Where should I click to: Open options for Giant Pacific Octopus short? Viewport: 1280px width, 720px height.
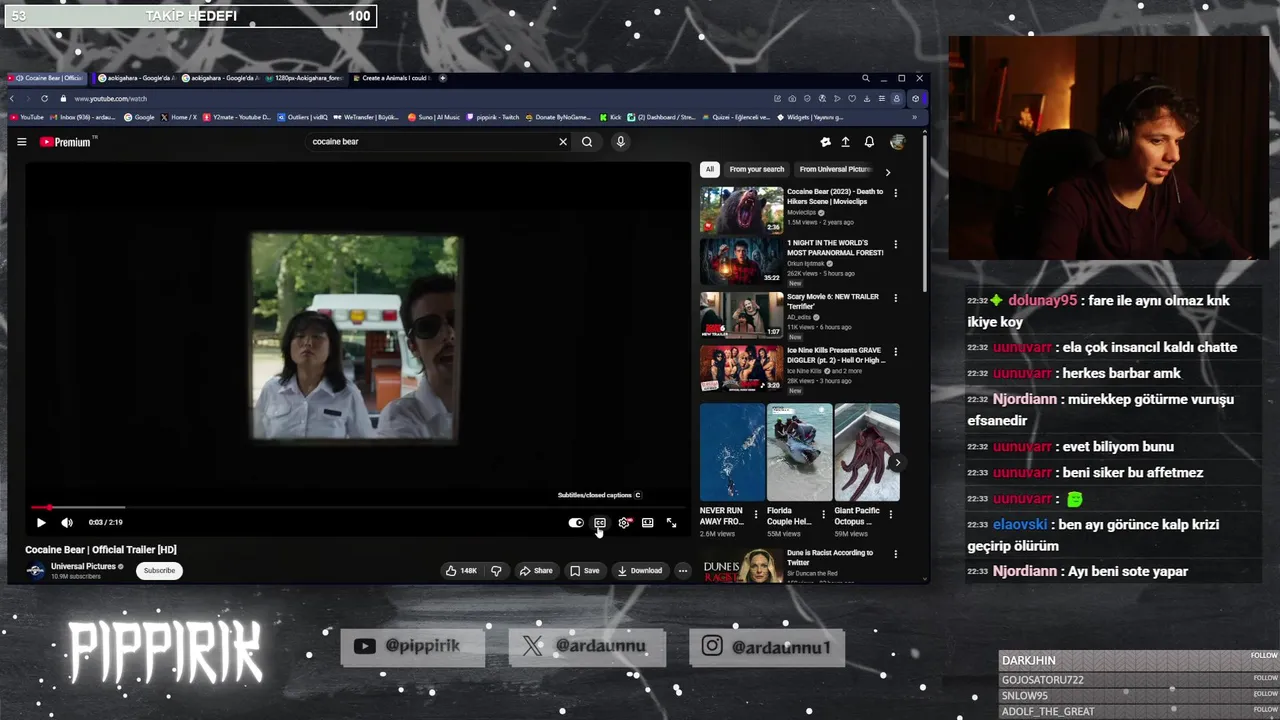tap(890, 514)
